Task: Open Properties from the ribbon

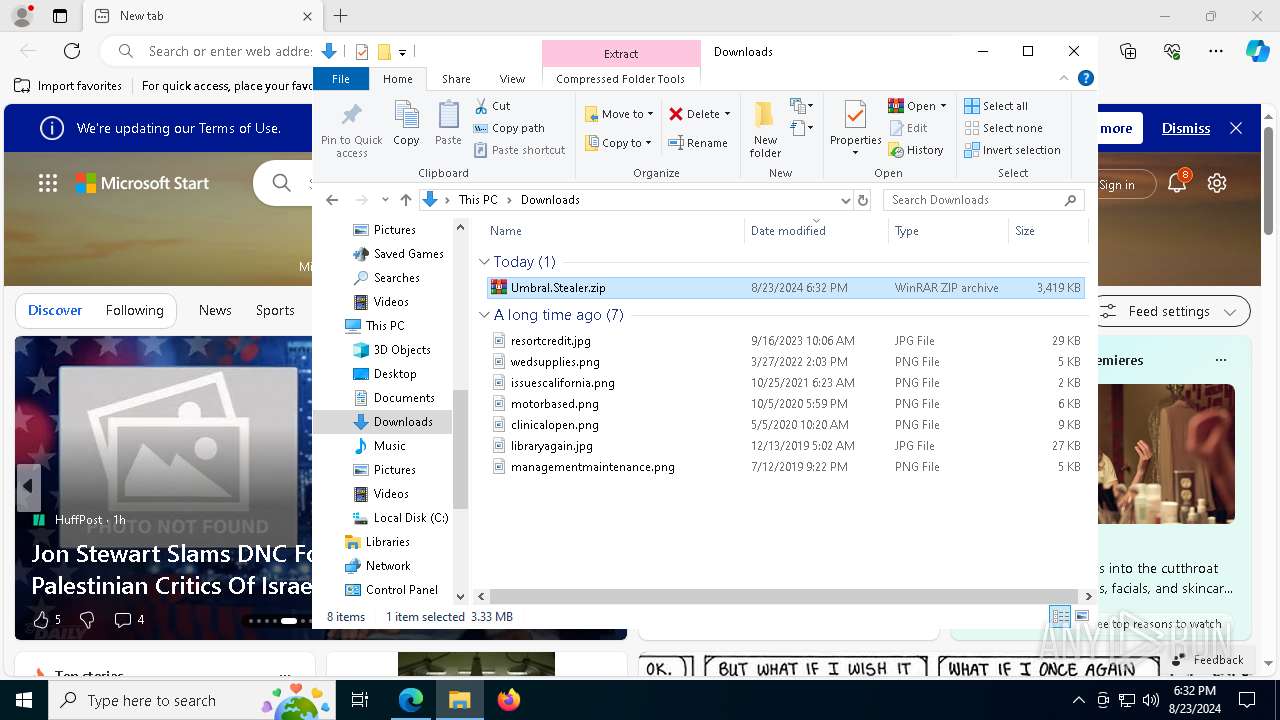Action: coord(855,129)
